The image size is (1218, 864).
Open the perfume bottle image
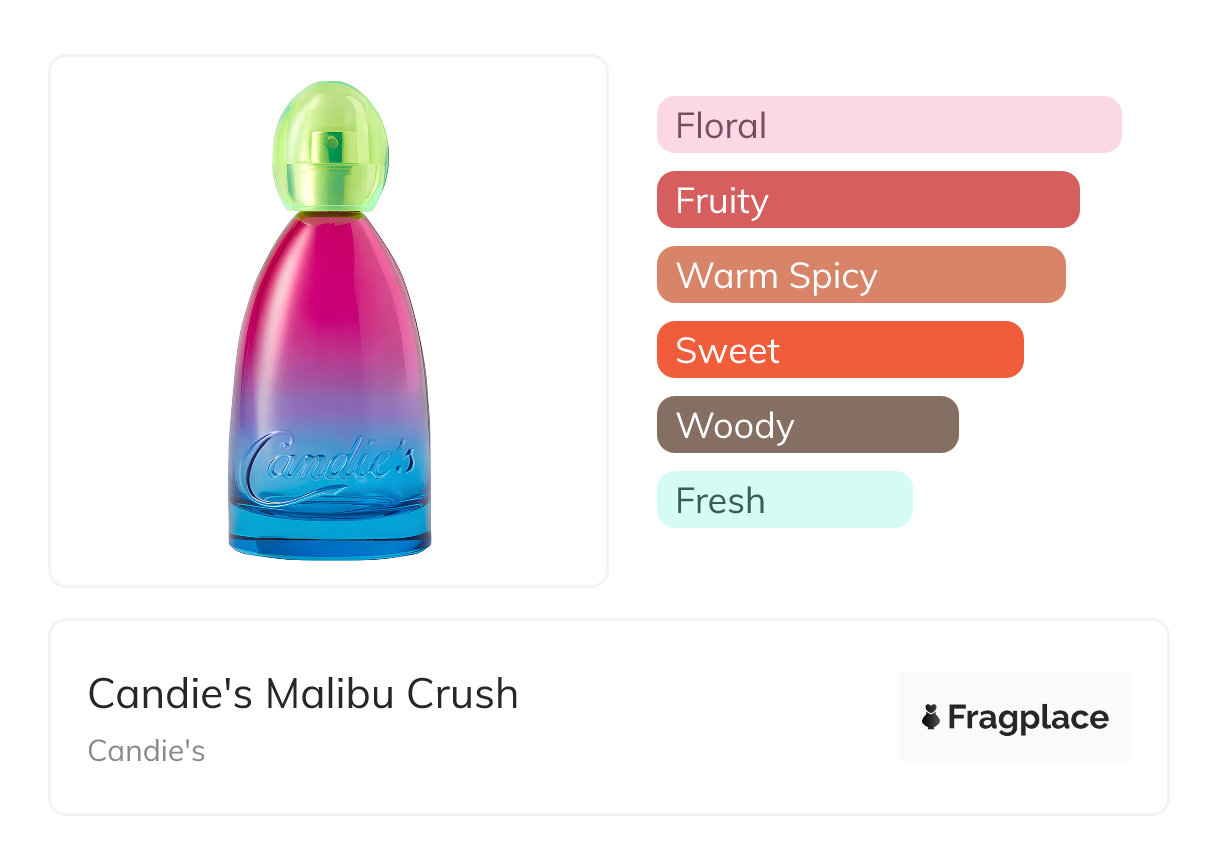[329, 320]
